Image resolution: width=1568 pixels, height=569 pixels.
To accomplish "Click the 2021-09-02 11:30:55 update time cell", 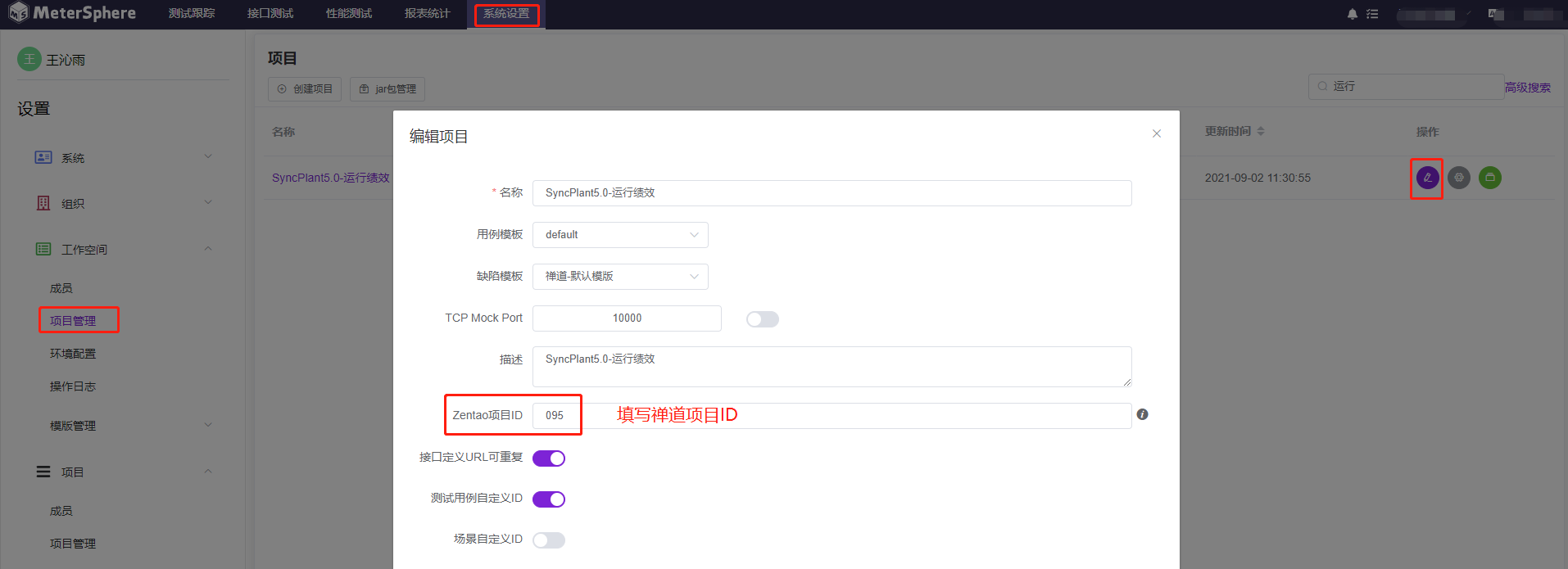I will tap(1258, 178).
